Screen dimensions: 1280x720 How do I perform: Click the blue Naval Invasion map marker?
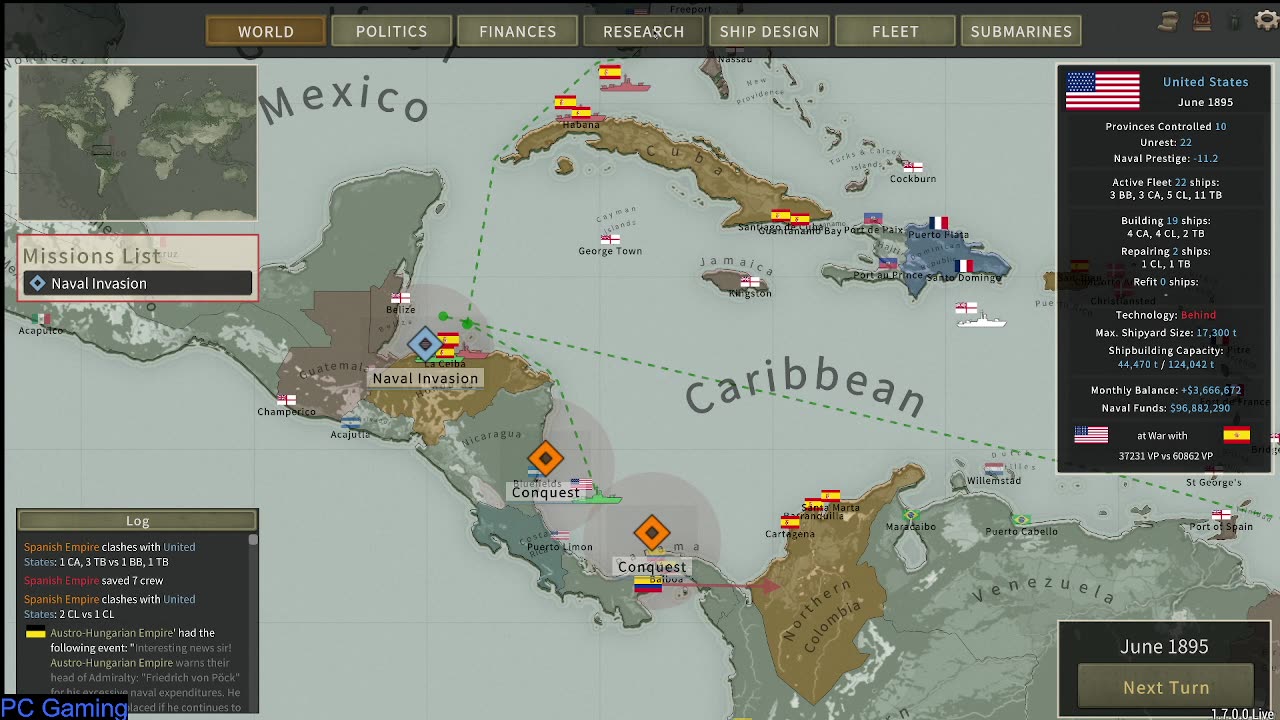click(x=426, y=345)
